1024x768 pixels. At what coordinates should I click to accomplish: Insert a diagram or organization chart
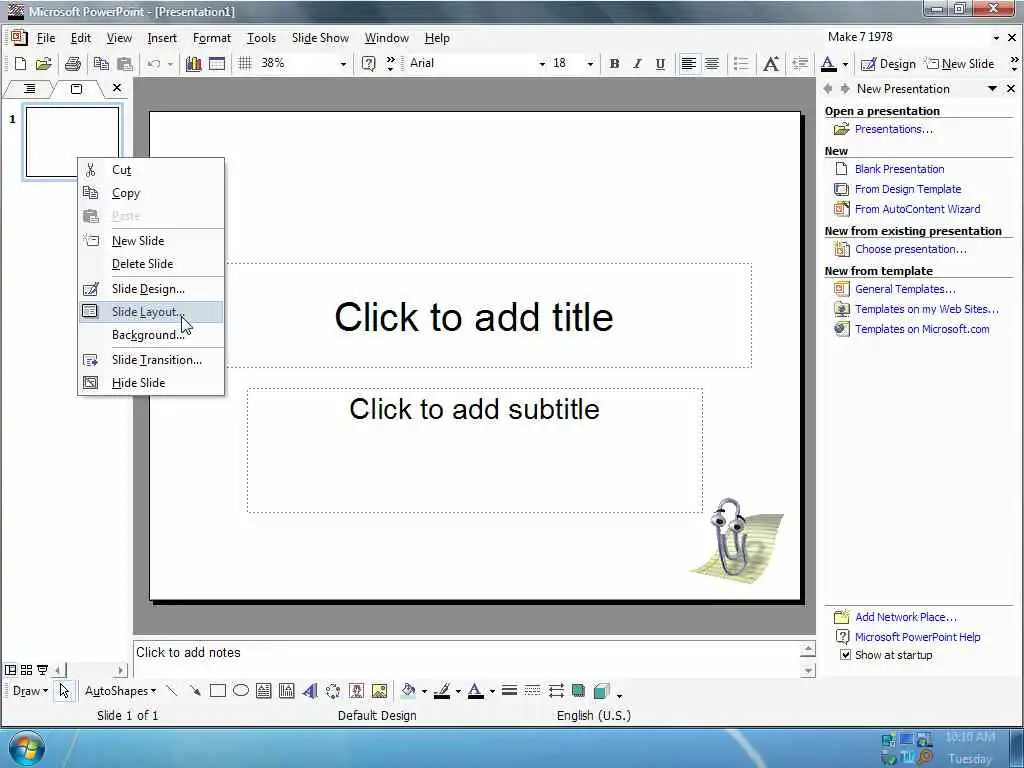(x=333, y=691)
